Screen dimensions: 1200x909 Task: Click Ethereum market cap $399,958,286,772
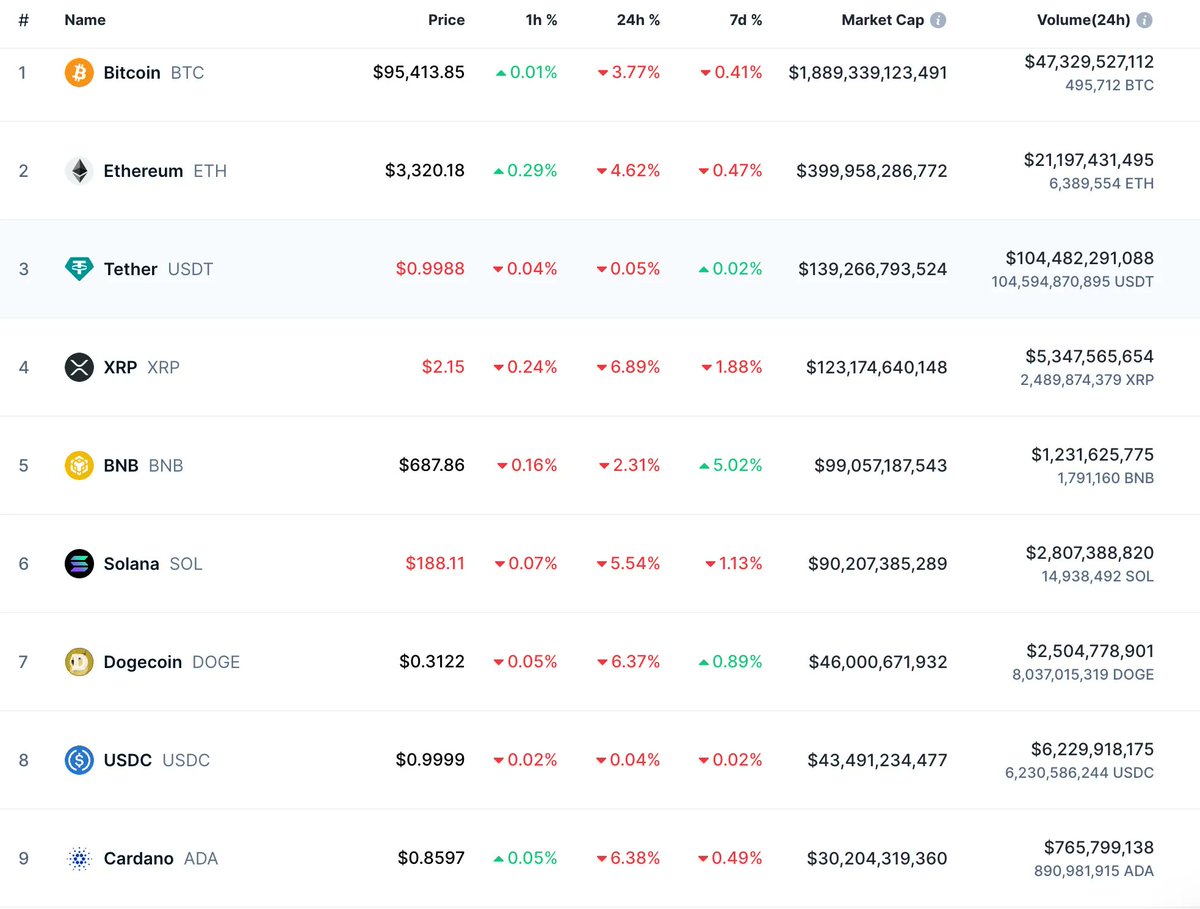872,171
